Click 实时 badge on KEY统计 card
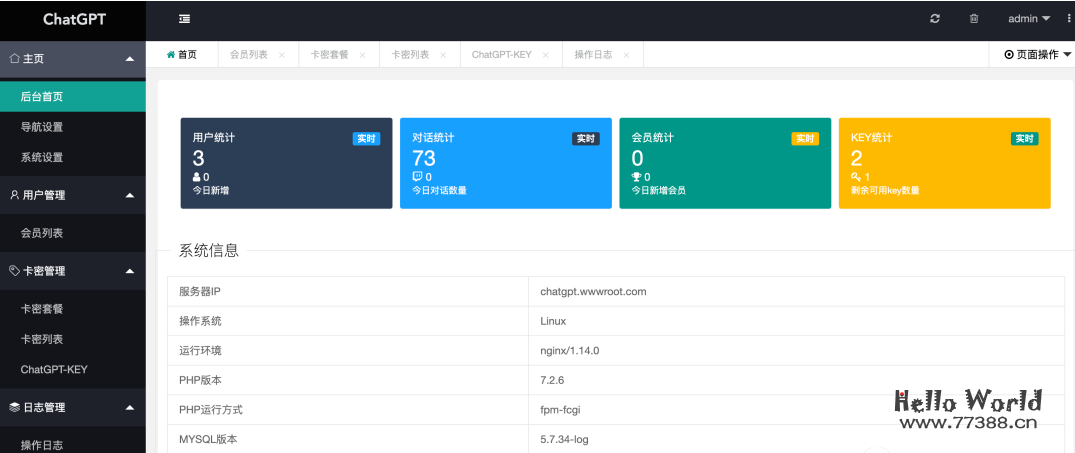This screenshot has width=1075, height=453. (x=1024, y=138)
